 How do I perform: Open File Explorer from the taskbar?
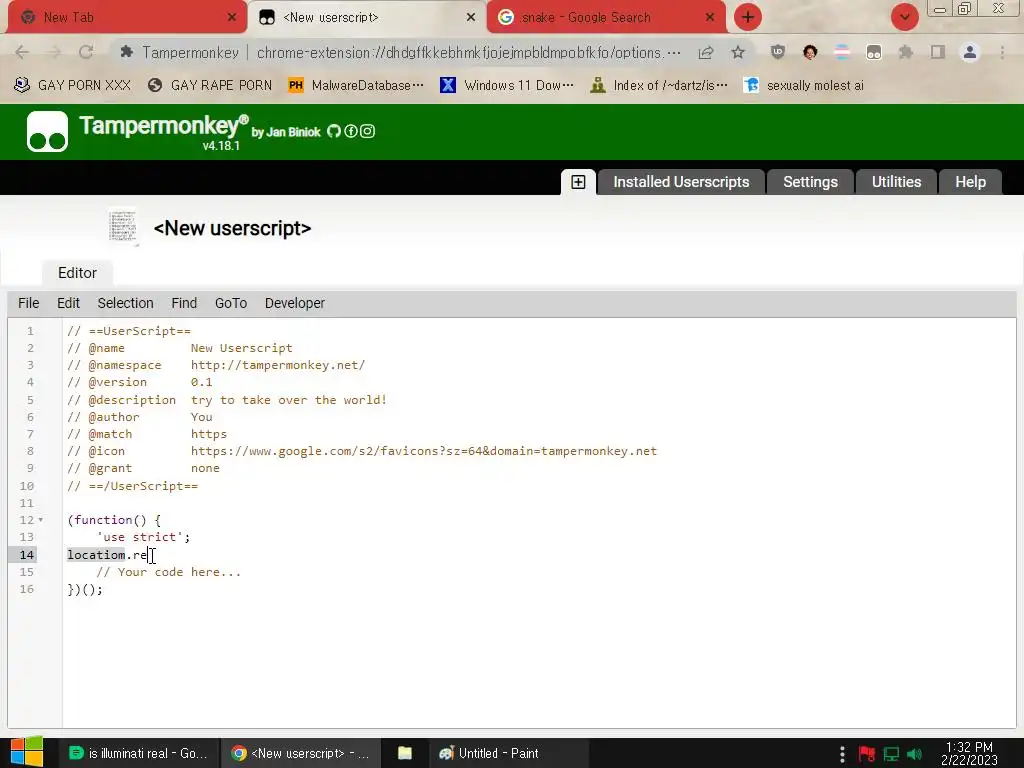[x=405, y=753]
